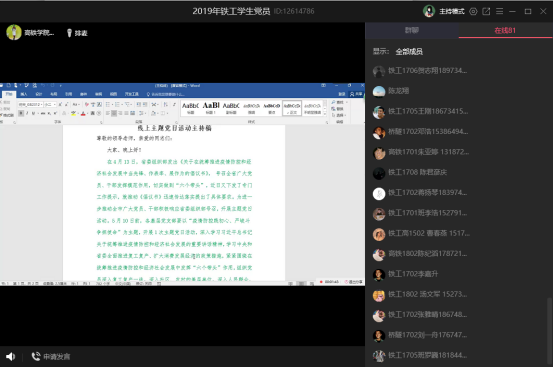Viewport: 554px width, 367px height.
Task: Select member 铁工1705班 with number 181844
Action: coord(459,355)
